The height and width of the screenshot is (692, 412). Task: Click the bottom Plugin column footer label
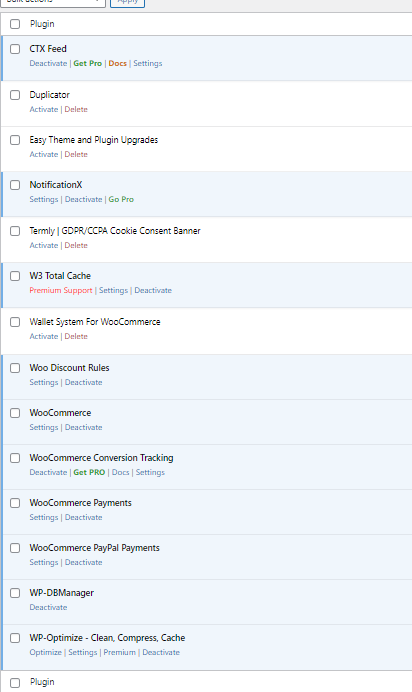point(42,682)
